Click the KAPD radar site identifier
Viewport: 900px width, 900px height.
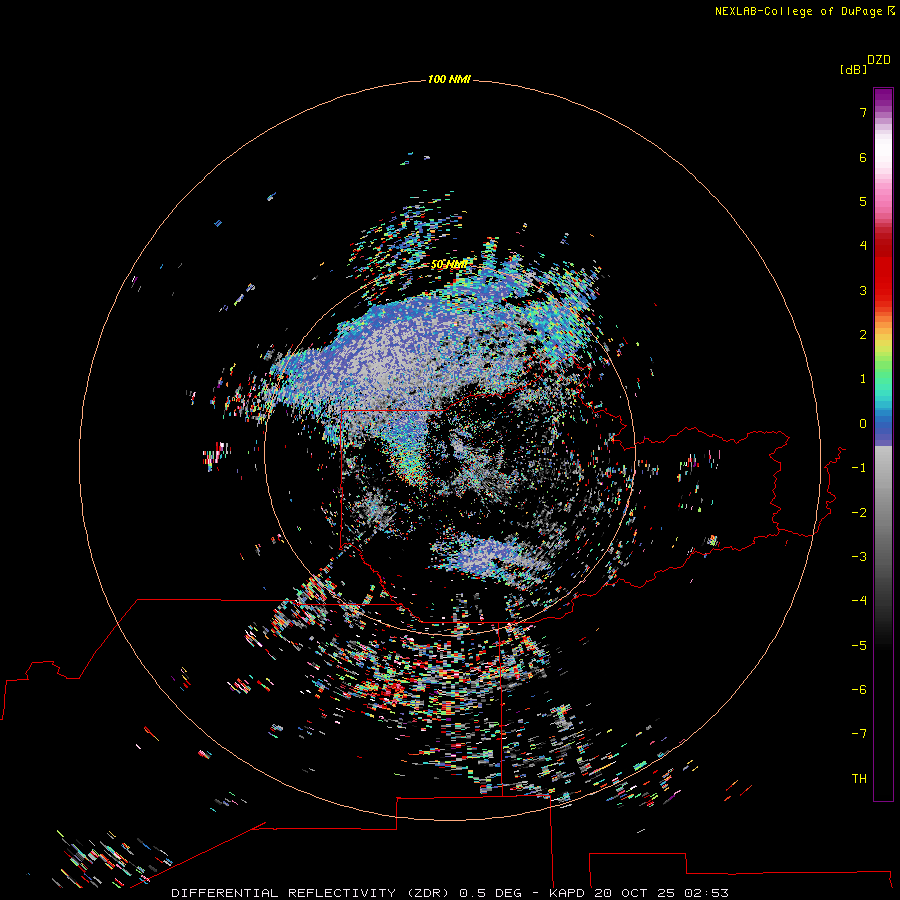[x=567, y=893]
